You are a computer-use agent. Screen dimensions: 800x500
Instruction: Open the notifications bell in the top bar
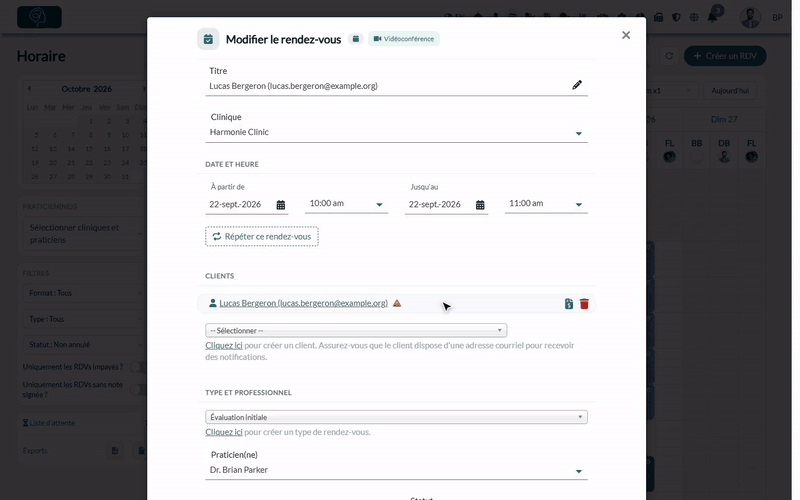pyautogui.click(x=712, y=17)
